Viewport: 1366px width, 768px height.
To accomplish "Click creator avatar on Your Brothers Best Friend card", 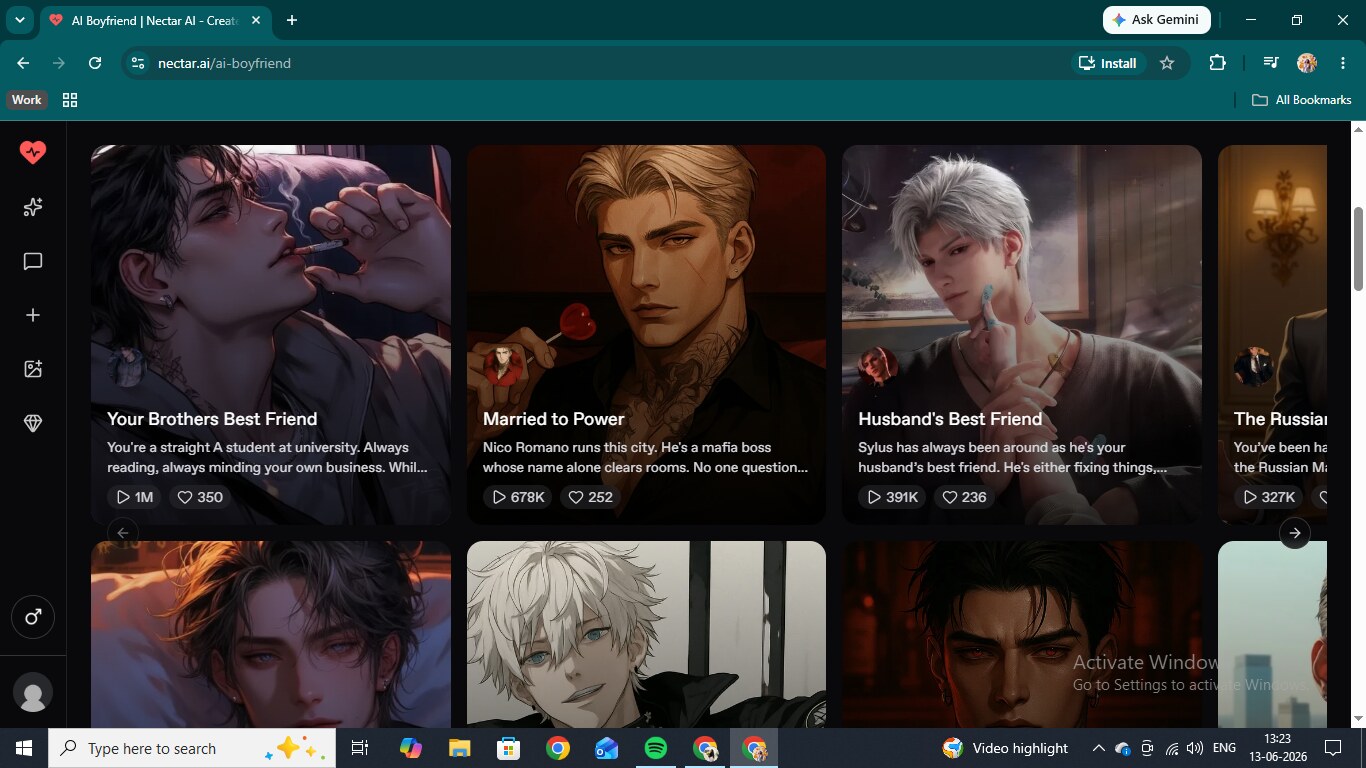I will point(127,367).
